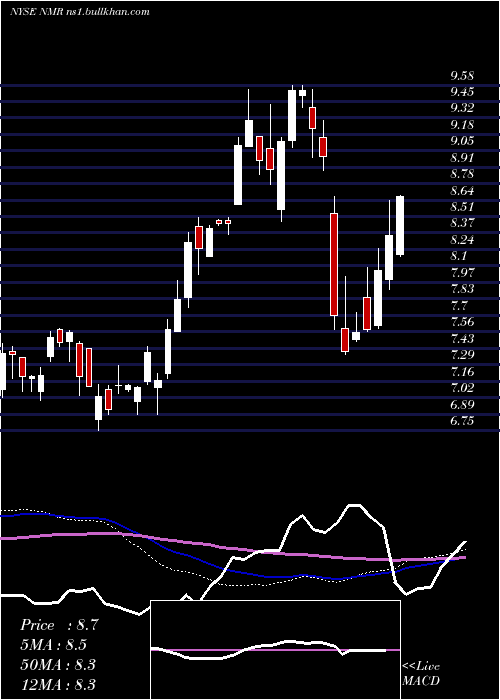500x700 pixels.
Task: Select the 8.51 price axis label
Action: coord(462,208)
